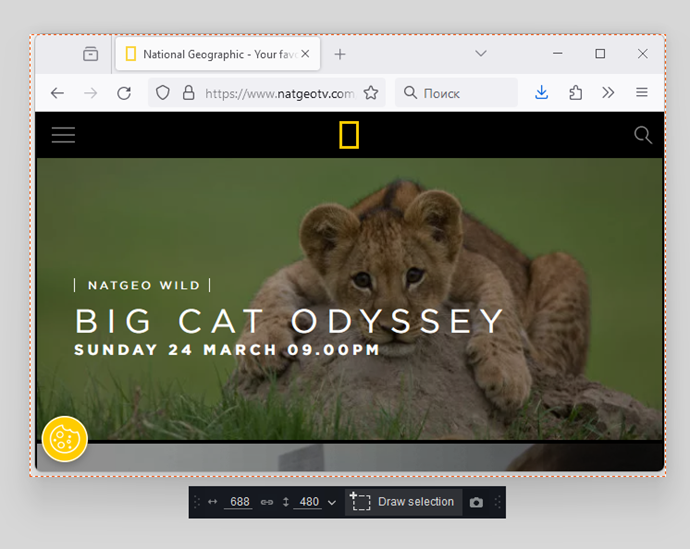This screenshot has height=549, width=690.
Task: Open the downloads panel
Action: [x=542, y=93]
